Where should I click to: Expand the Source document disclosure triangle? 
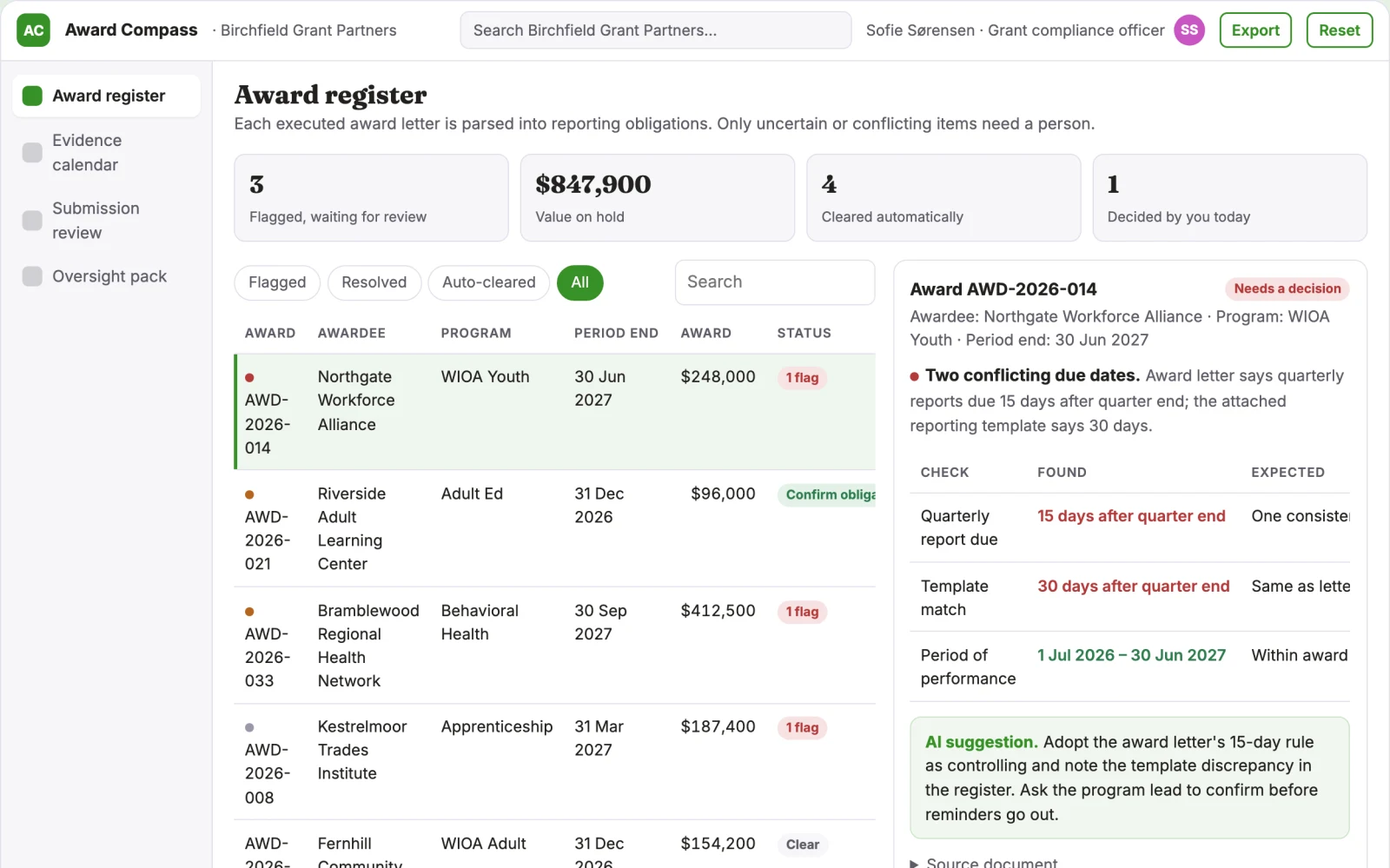pyautogui.click(x=914, y=864)
